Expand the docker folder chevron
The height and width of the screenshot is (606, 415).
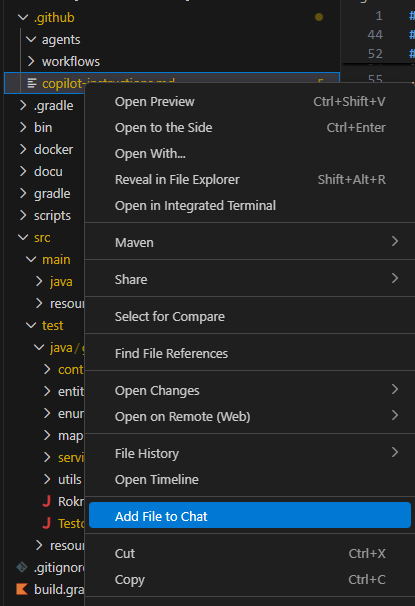coord(23,150)
